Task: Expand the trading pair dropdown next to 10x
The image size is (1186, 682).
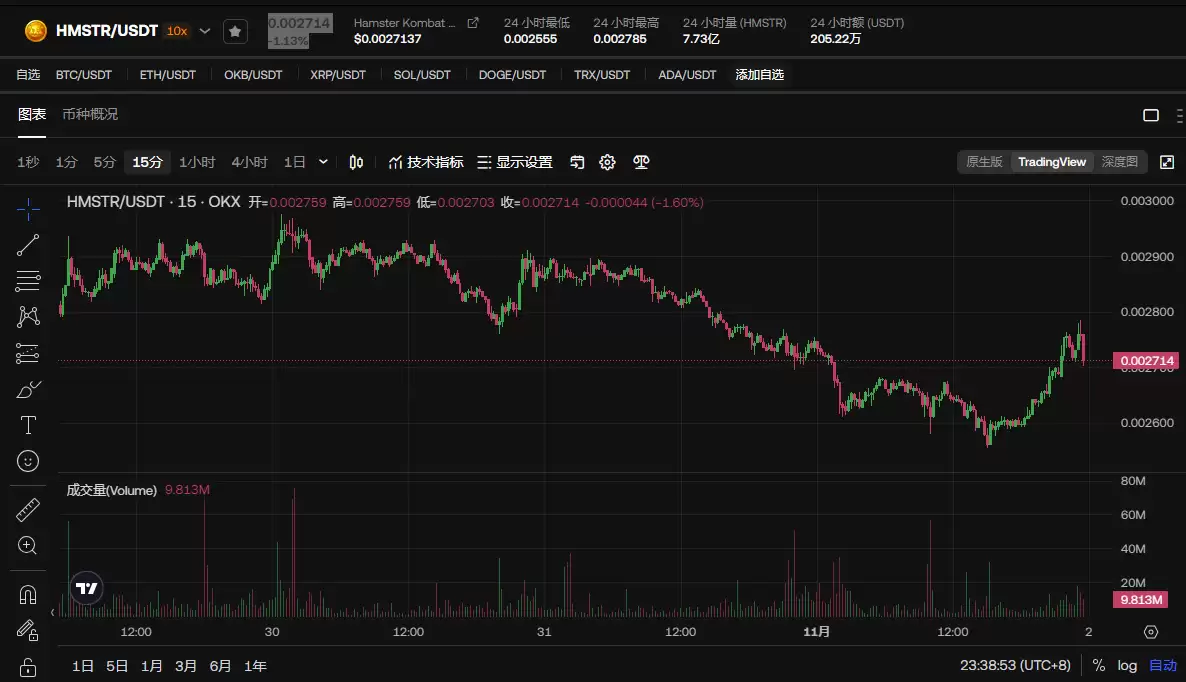Action: (205, 31)
